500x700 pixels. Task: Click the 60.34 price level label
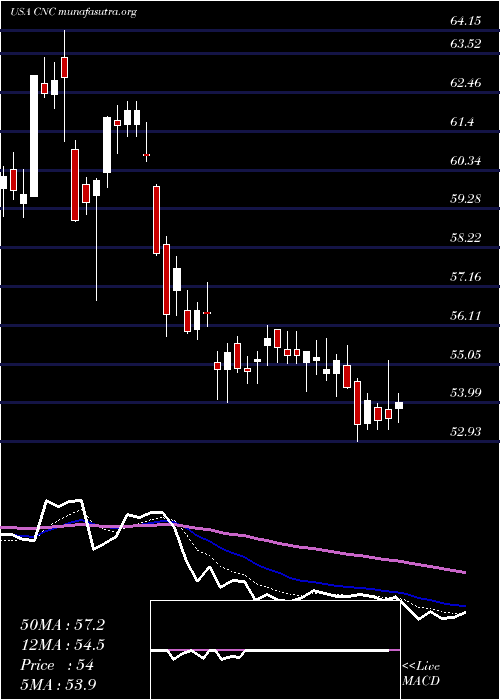coord(466,160)
